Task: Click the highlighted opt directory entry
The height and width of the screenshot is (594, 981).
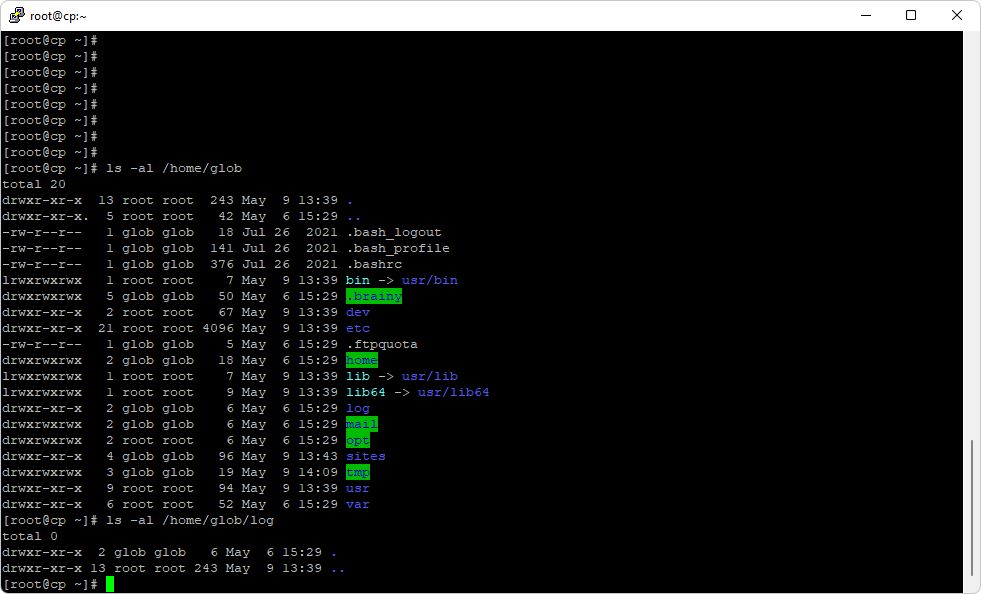Action: [358, 440]
